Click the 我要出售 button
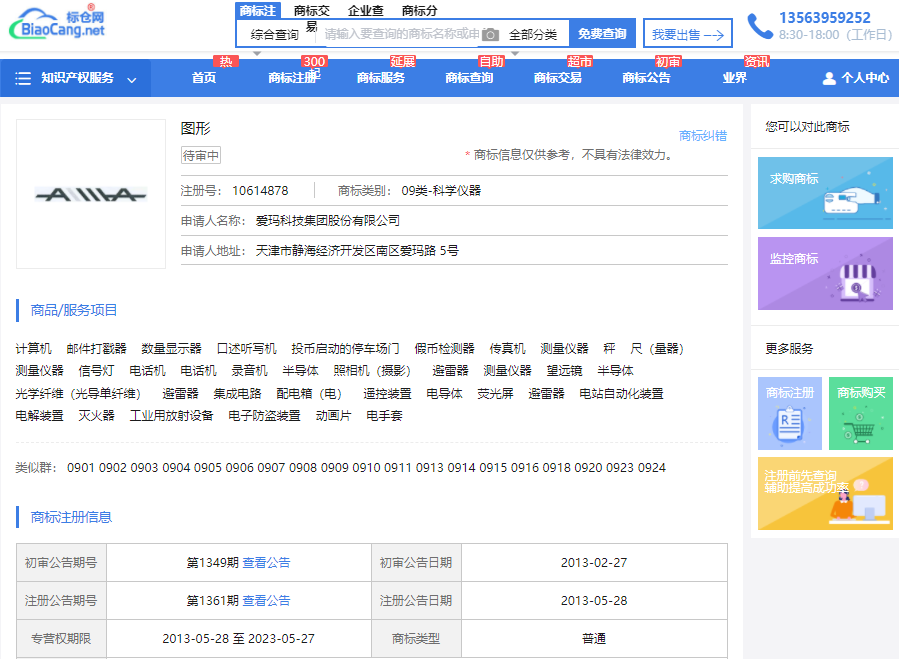 click(688, 34)
